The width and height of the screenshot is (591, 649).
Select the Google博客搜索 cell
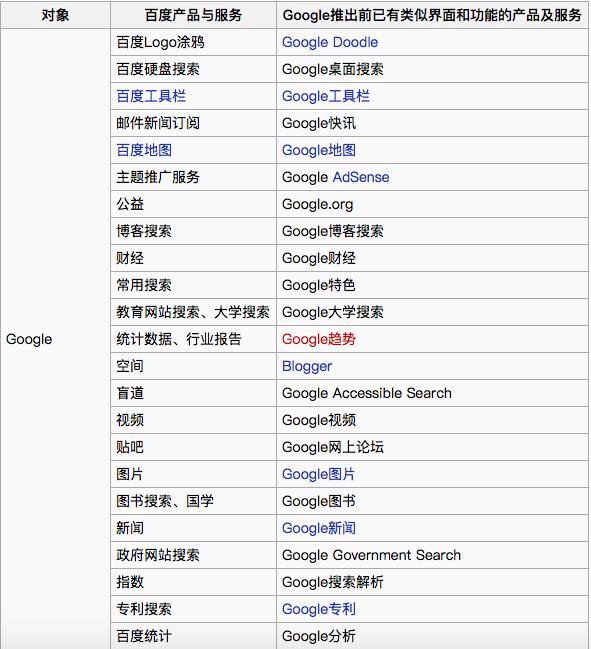point(432,231)
